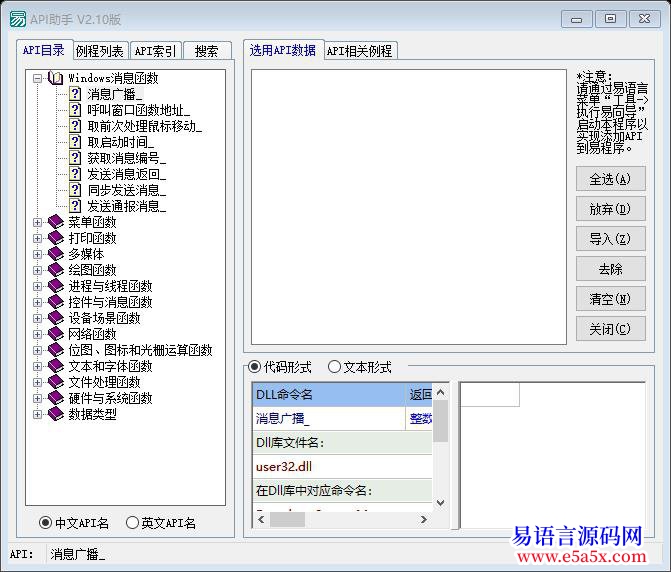The image size is (671, 572).
Task: Click the question icon beside 取前次处理鼠标移动_
Action: (75, 126)
